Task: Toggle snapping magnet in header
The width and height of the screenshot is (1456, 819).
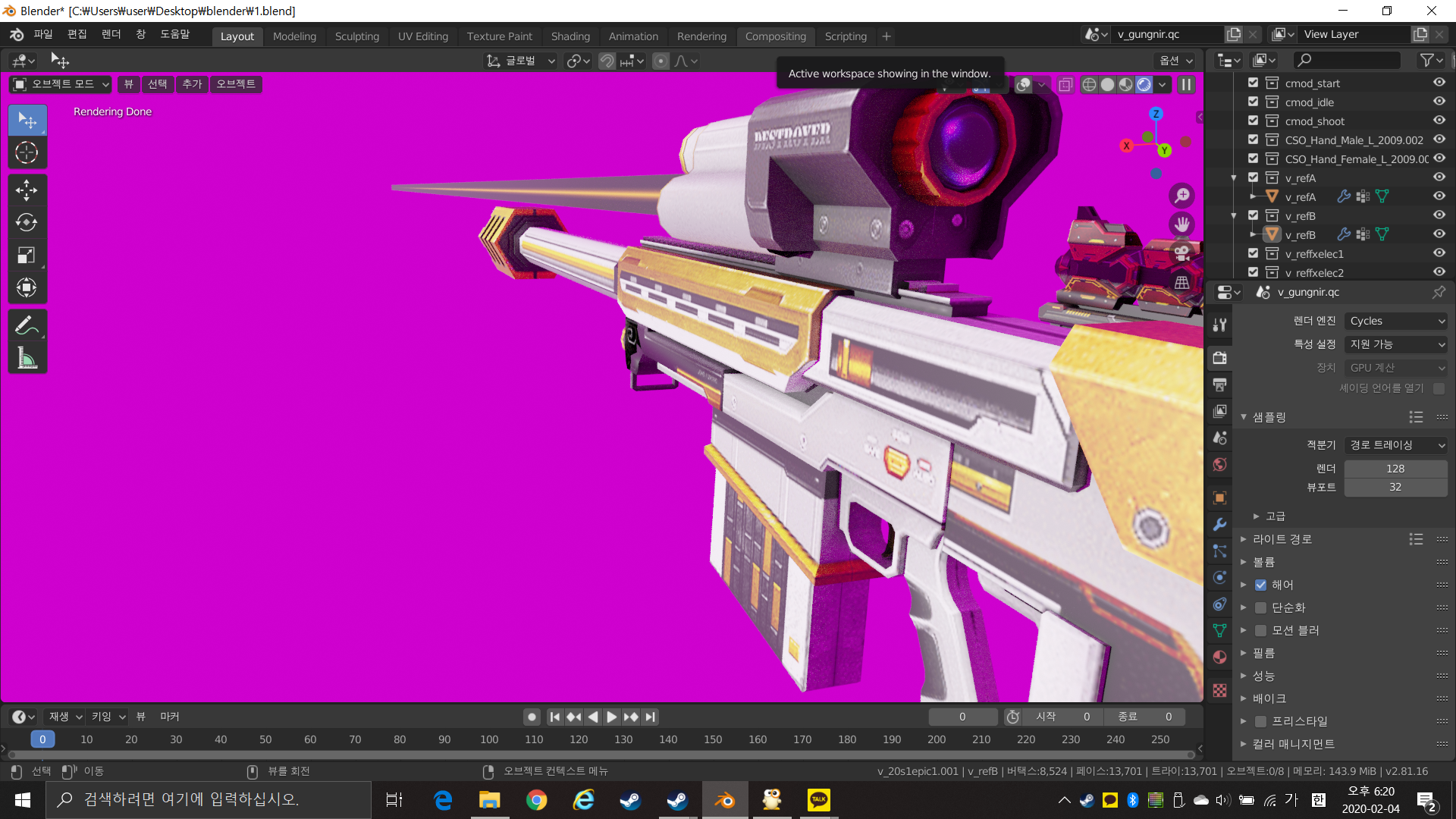Action: (607, 61)
